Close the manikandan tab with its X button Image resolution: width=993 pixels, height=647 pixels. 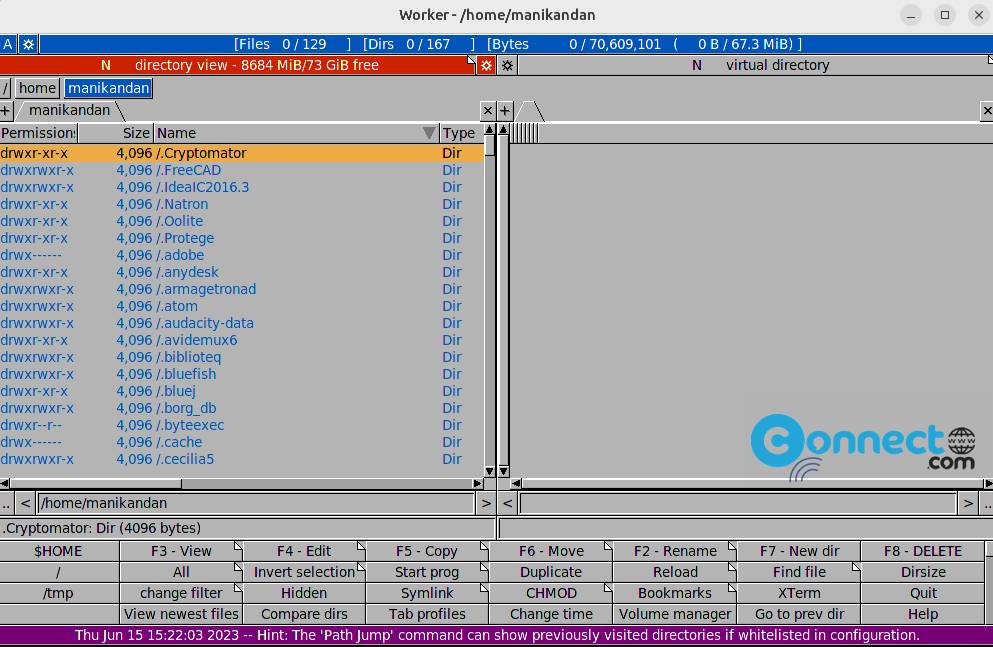click(x=488, y=111)
